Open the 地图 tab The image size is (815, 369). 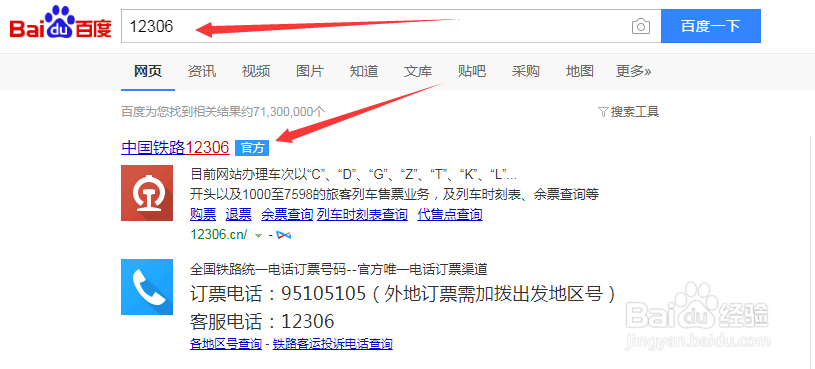pyautogui.click(x=580, y=71)
